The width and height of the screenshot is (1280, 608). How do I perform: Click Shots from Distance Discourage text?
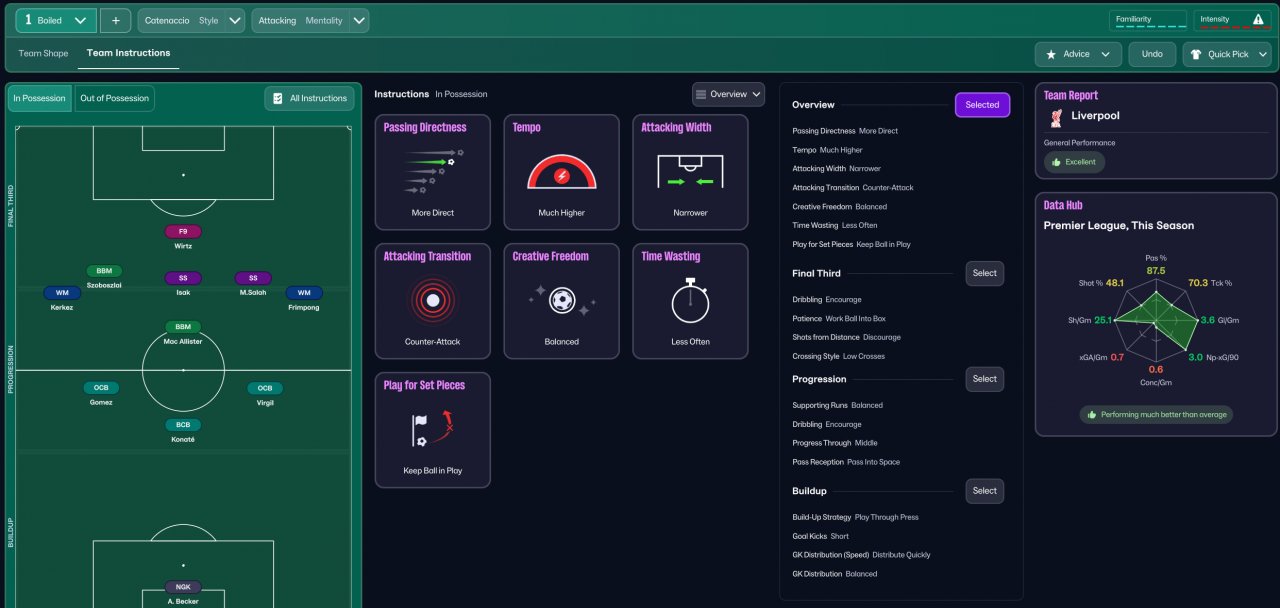[846, 337]
